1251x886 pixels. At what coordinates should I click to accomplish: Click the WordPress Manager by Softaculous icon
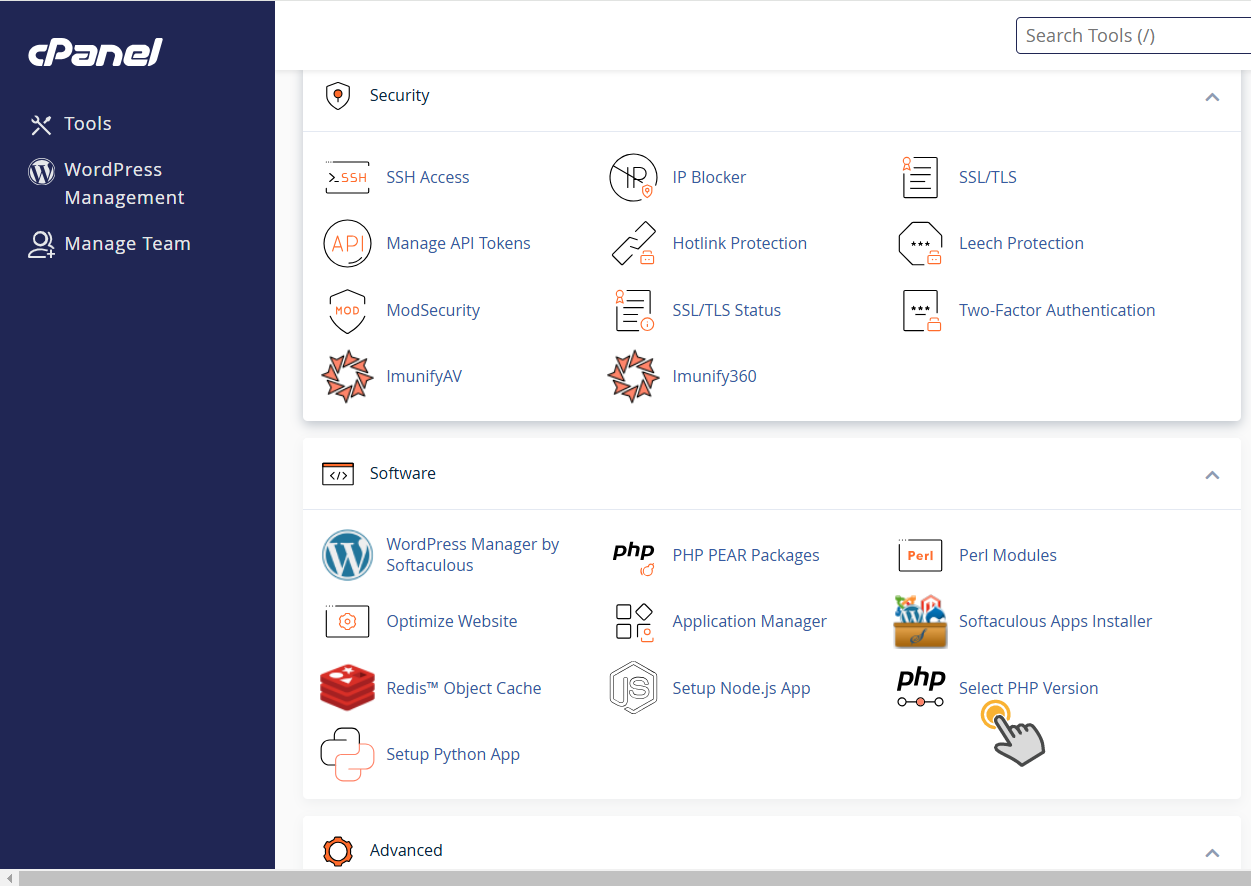pyautogui.click(x=347, y=555)
